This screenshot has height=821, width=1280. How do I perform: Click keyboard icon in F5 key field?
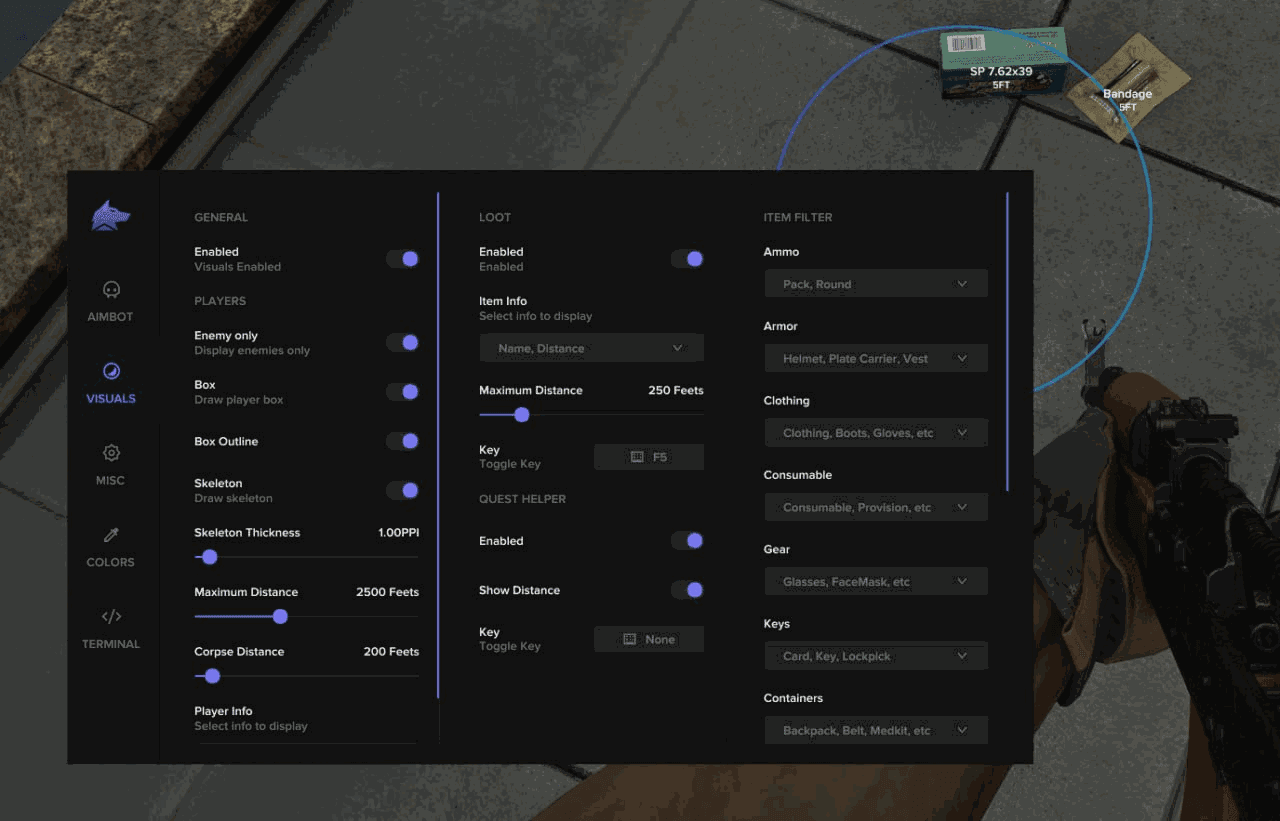pos(637,457)
